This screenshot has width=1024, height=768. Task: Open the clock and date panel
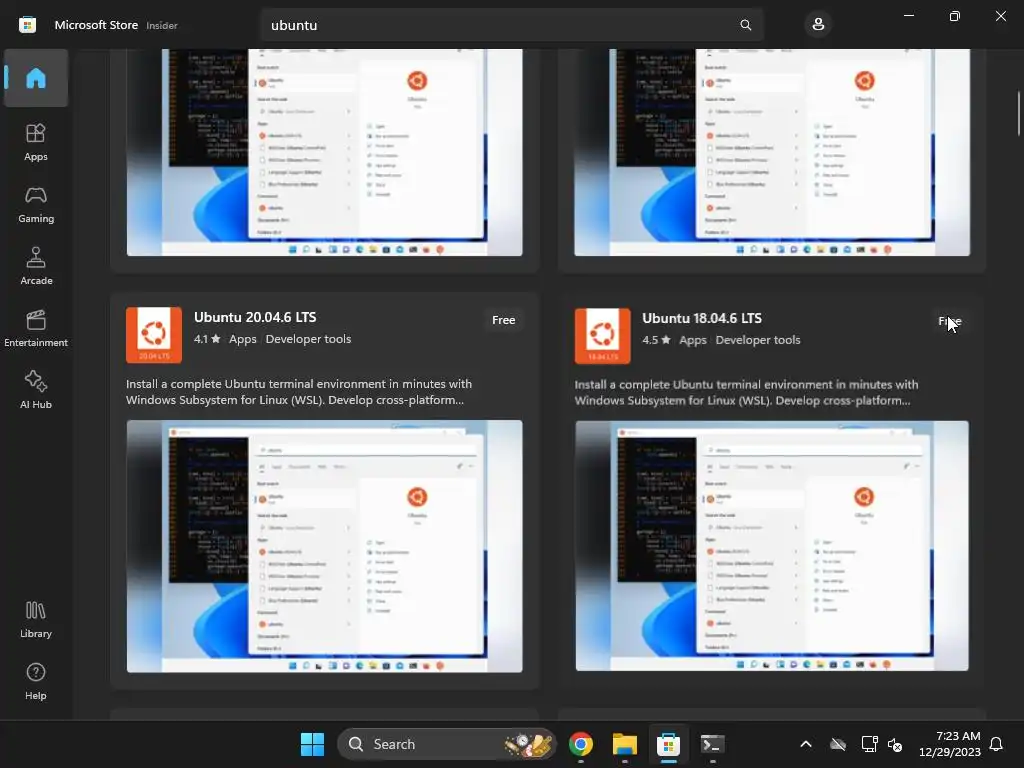(950, 744)
